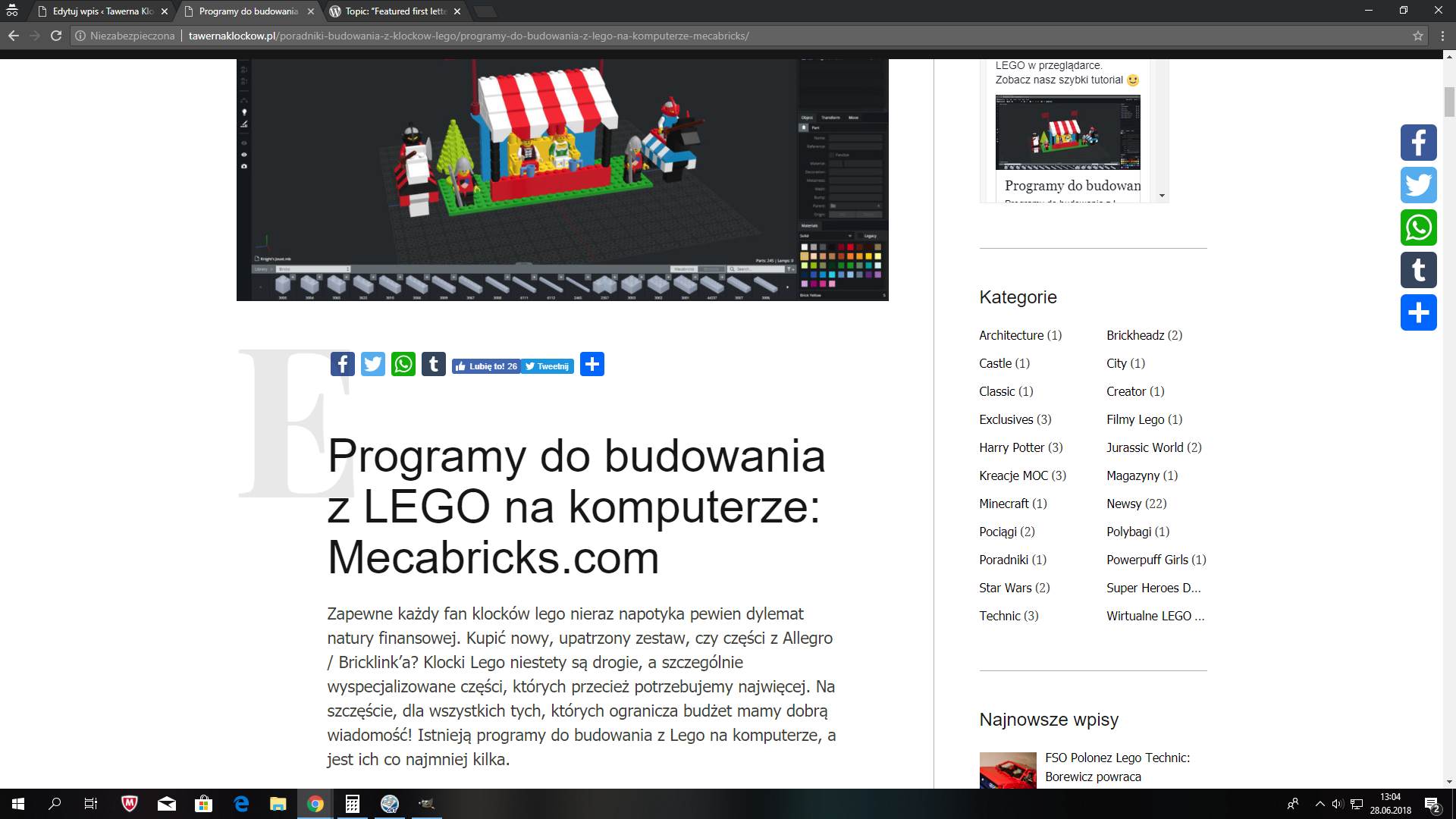Click the page vertical scrollbar thumb
Viewport: 1456px width, 819px height.
pos(1449,102)
